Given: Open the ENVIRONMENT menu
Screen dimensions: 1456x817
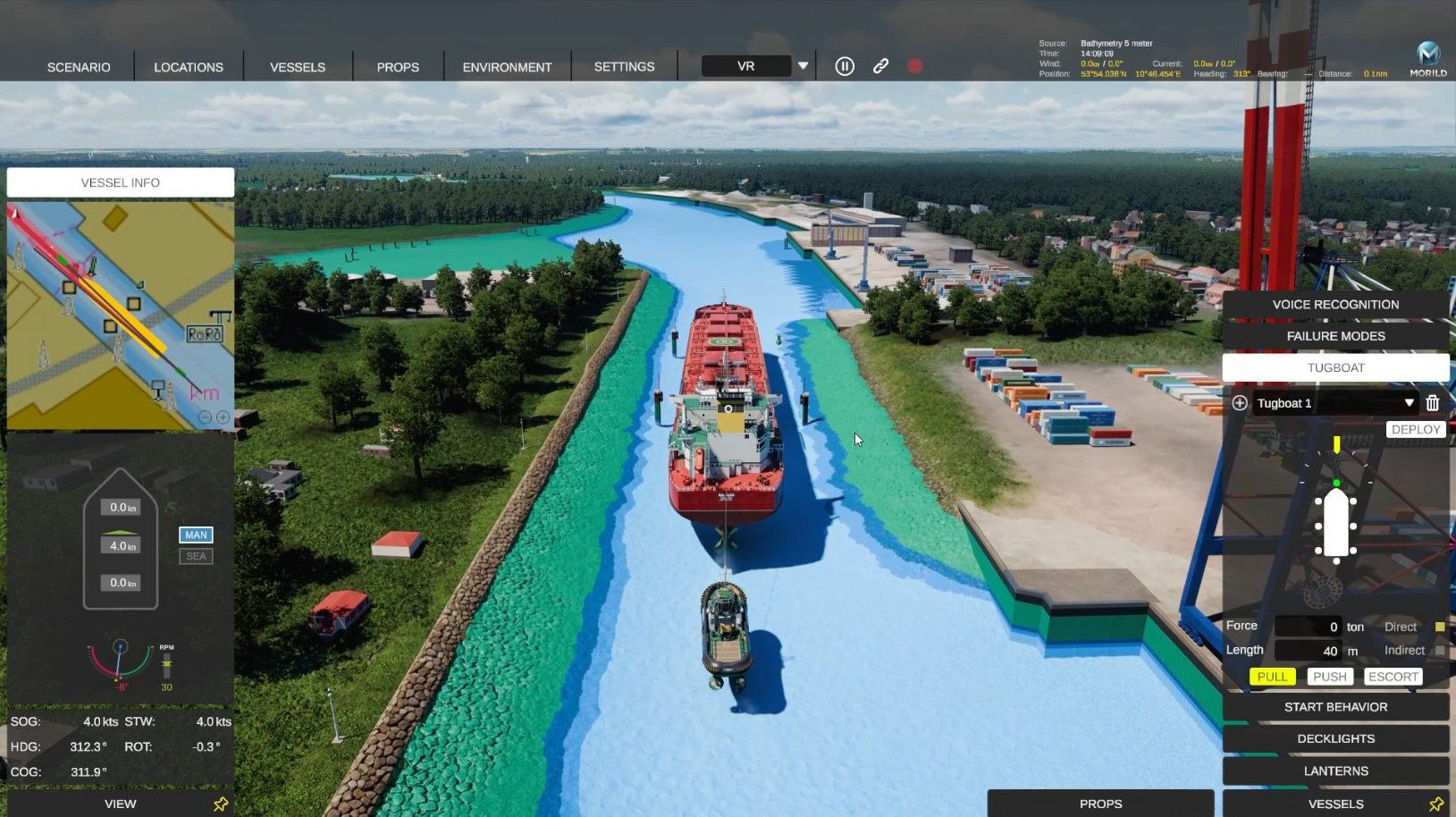Looking at the screenshot, I should pyautogui.click(x=507, y=67).
